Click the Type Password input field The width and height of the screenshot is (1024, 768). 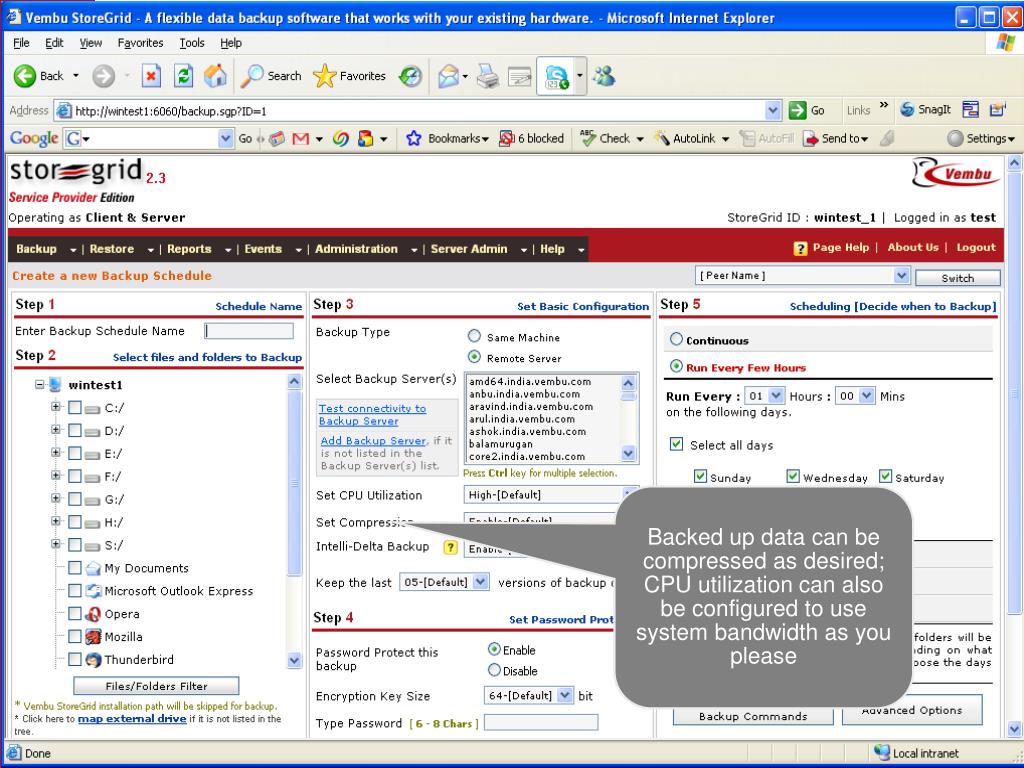(541, 722)
